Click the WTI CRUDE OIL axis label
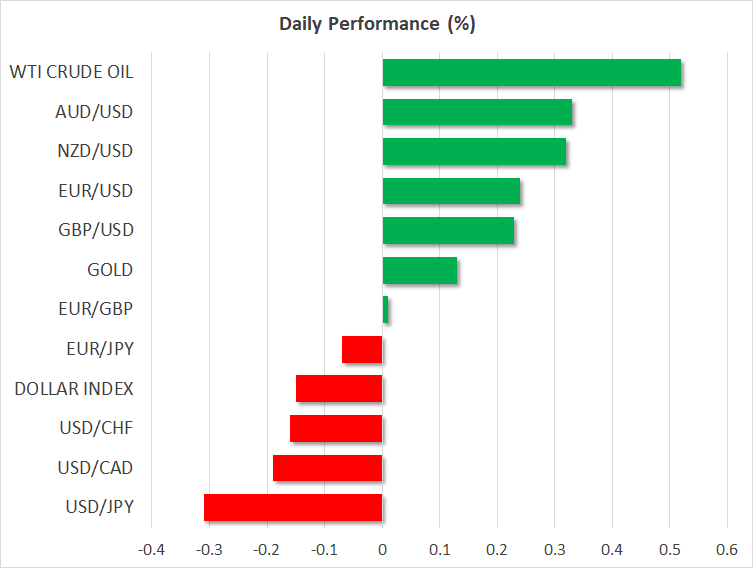 click(x=71, y=72)
